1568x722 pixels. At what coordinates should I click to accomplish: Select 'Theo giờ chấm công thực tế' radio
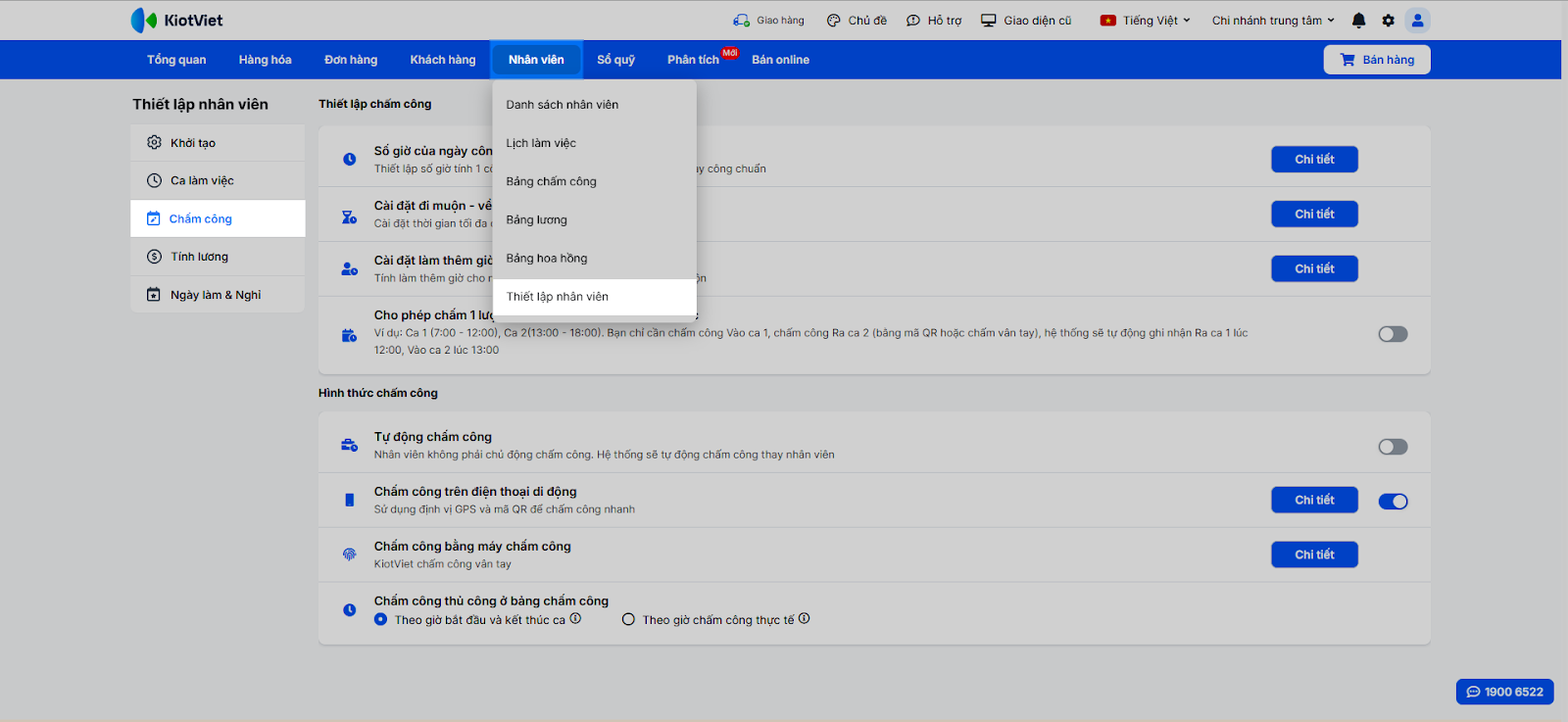click(629, 619)
